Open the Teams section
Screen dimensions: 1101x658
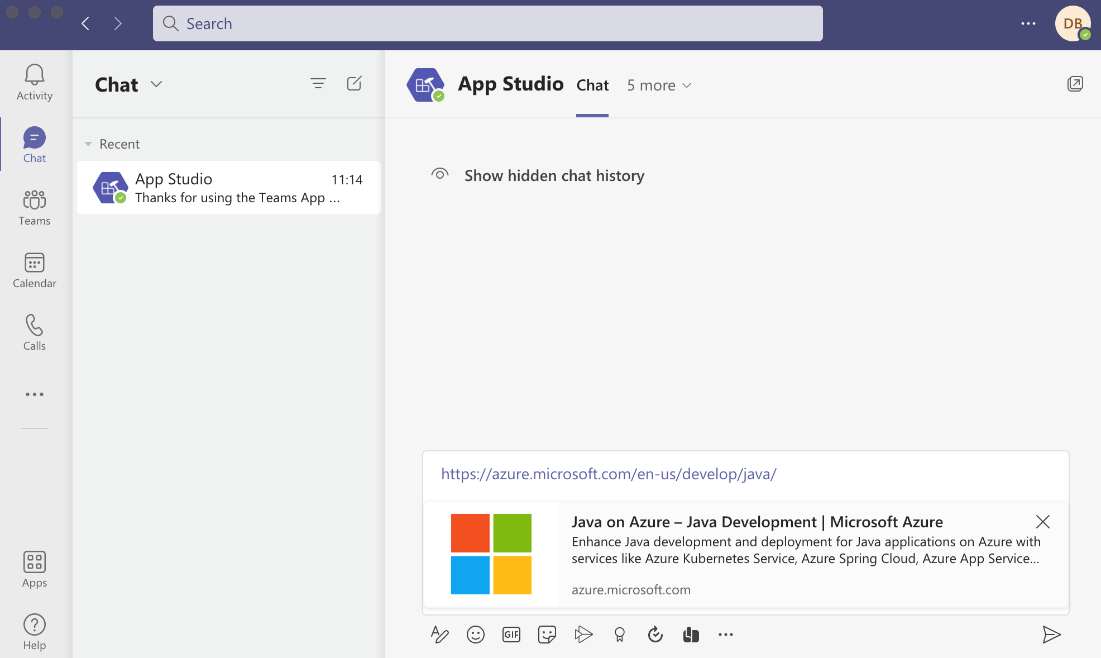point(34,207)
